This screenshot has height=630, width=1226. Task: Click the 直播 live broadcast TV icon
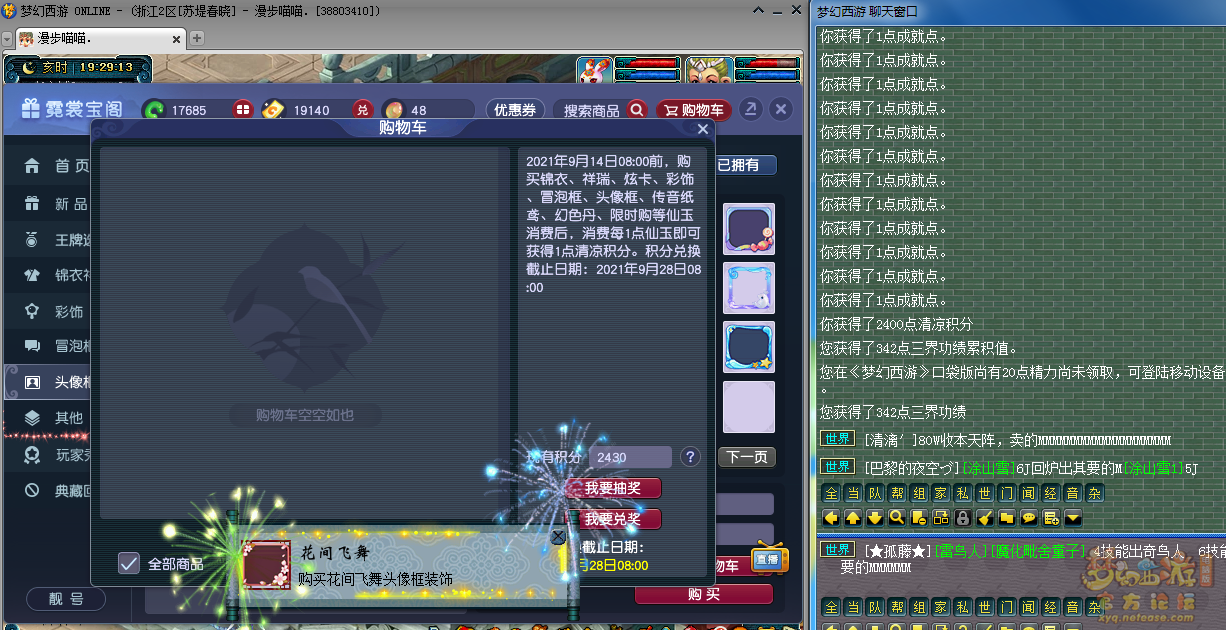tap(768, 559)
